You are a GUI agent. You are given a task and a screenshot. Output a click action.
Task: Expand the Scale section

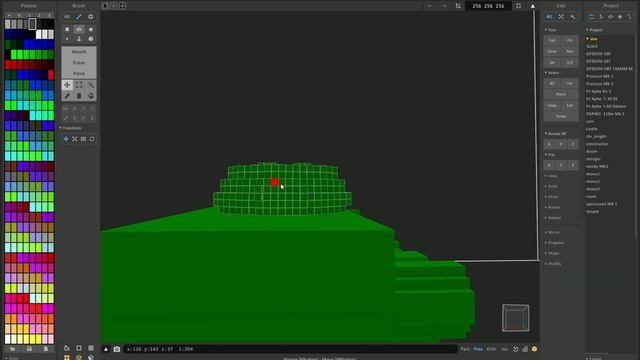551,186
